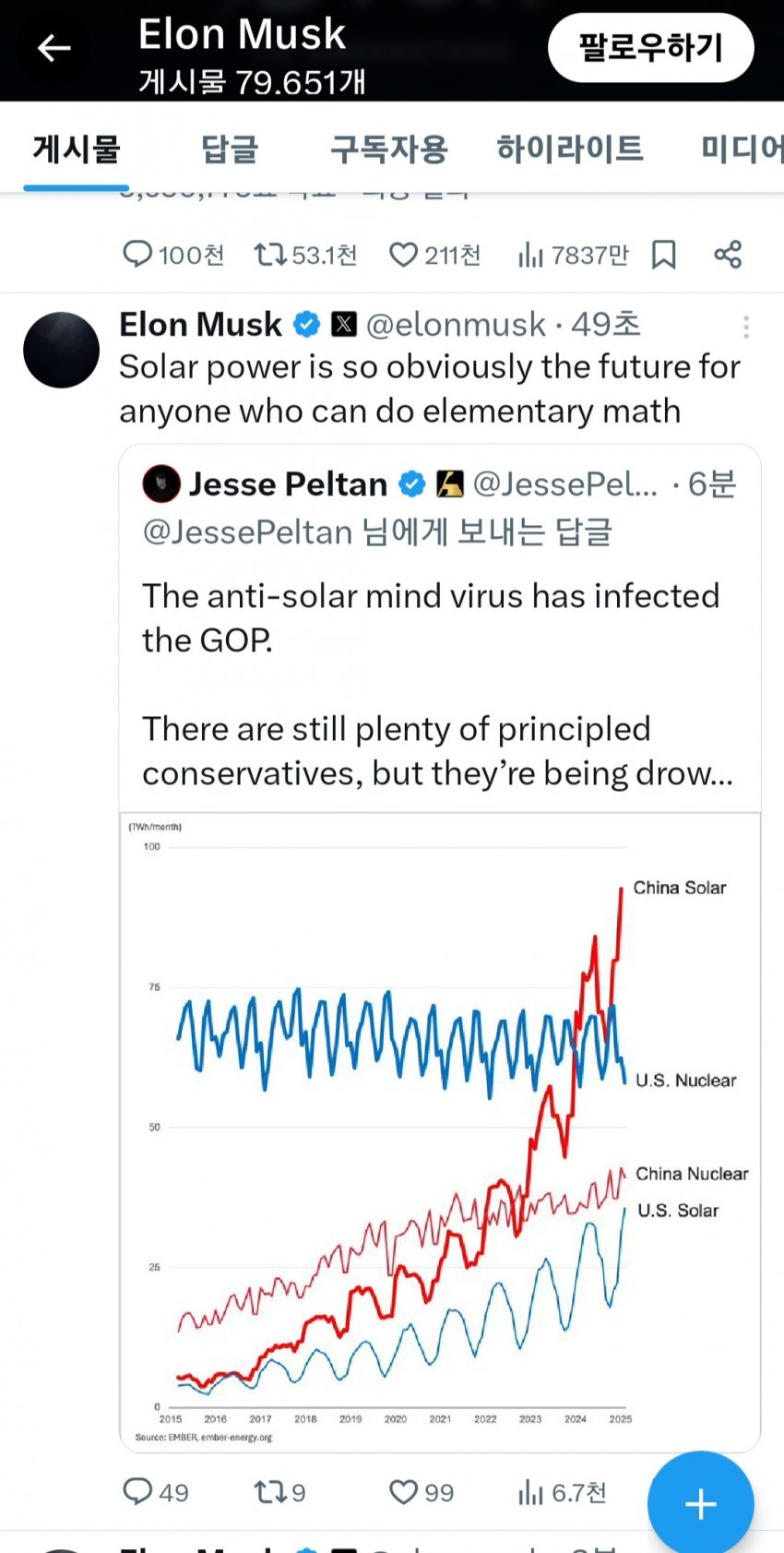Open the 하이라이트 tab
784x1553 pixels.
(x=569, y=149)
